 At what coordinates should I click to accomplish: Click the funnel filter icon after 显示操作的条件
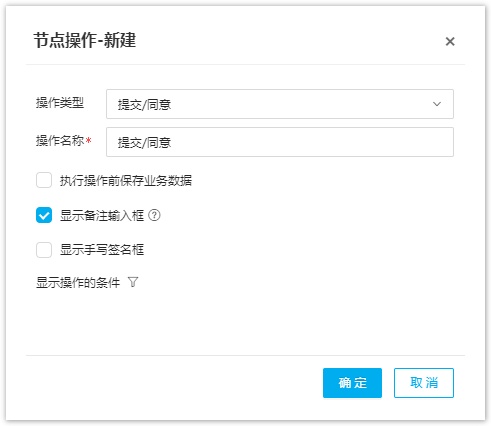[133, 282]
